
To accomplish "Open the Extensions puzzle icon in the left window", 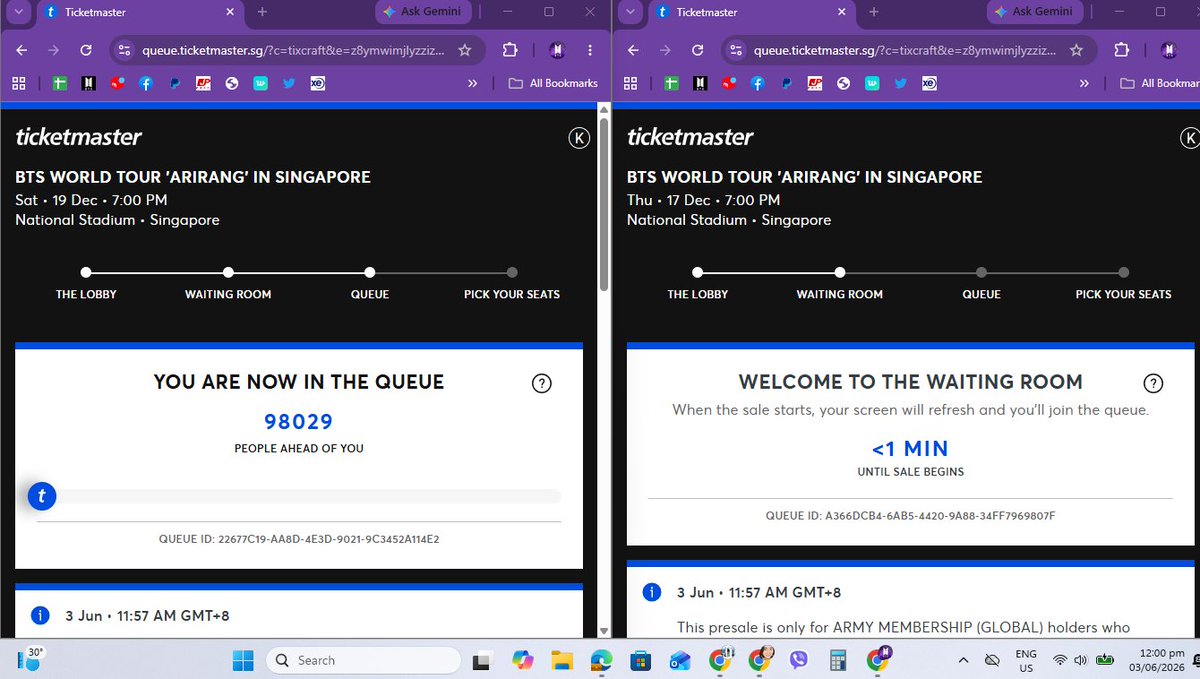I will tap(509, 50).
